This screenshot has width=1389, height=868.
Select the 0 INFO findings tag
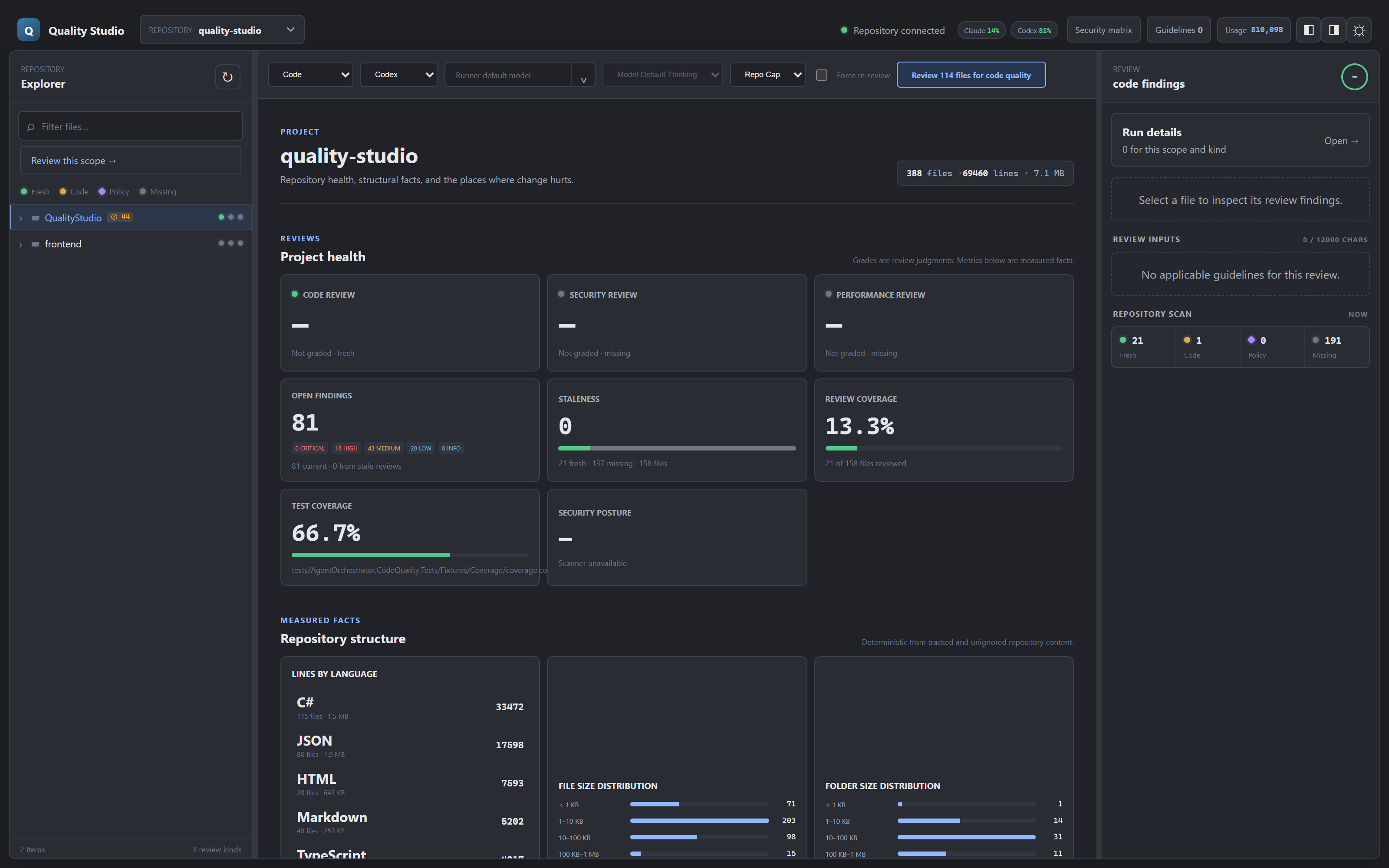[x=451, y=448]
